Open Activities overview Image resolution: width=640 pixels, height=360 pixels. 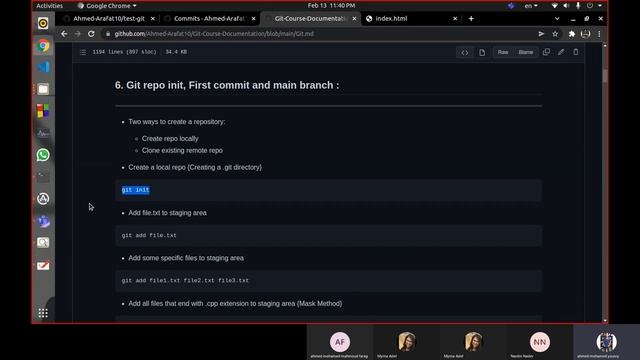pos(49,6)
